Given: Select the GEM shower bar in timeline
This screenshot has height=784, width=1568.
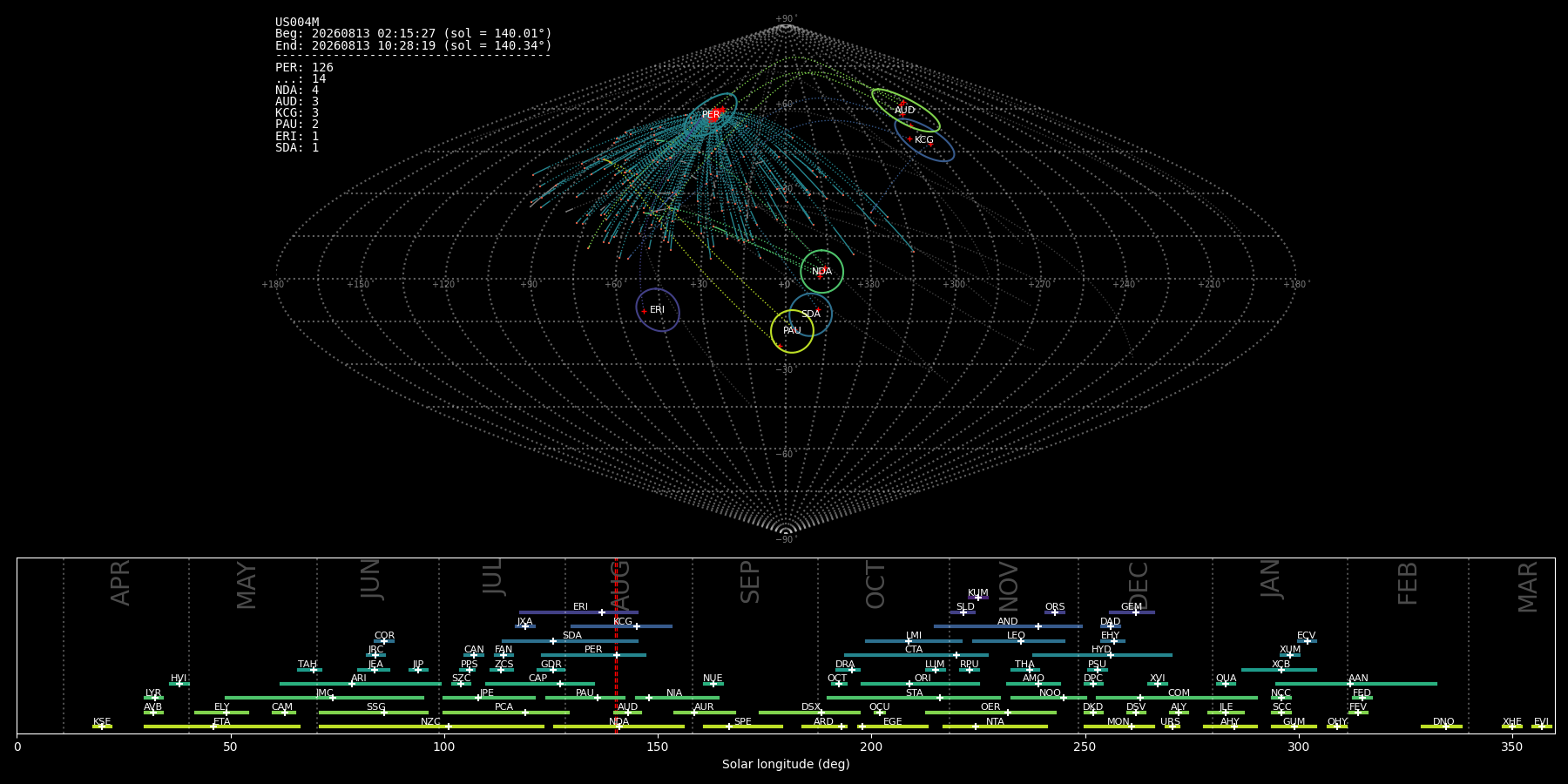Looking at the screenshot, I should coord(1132,612).
